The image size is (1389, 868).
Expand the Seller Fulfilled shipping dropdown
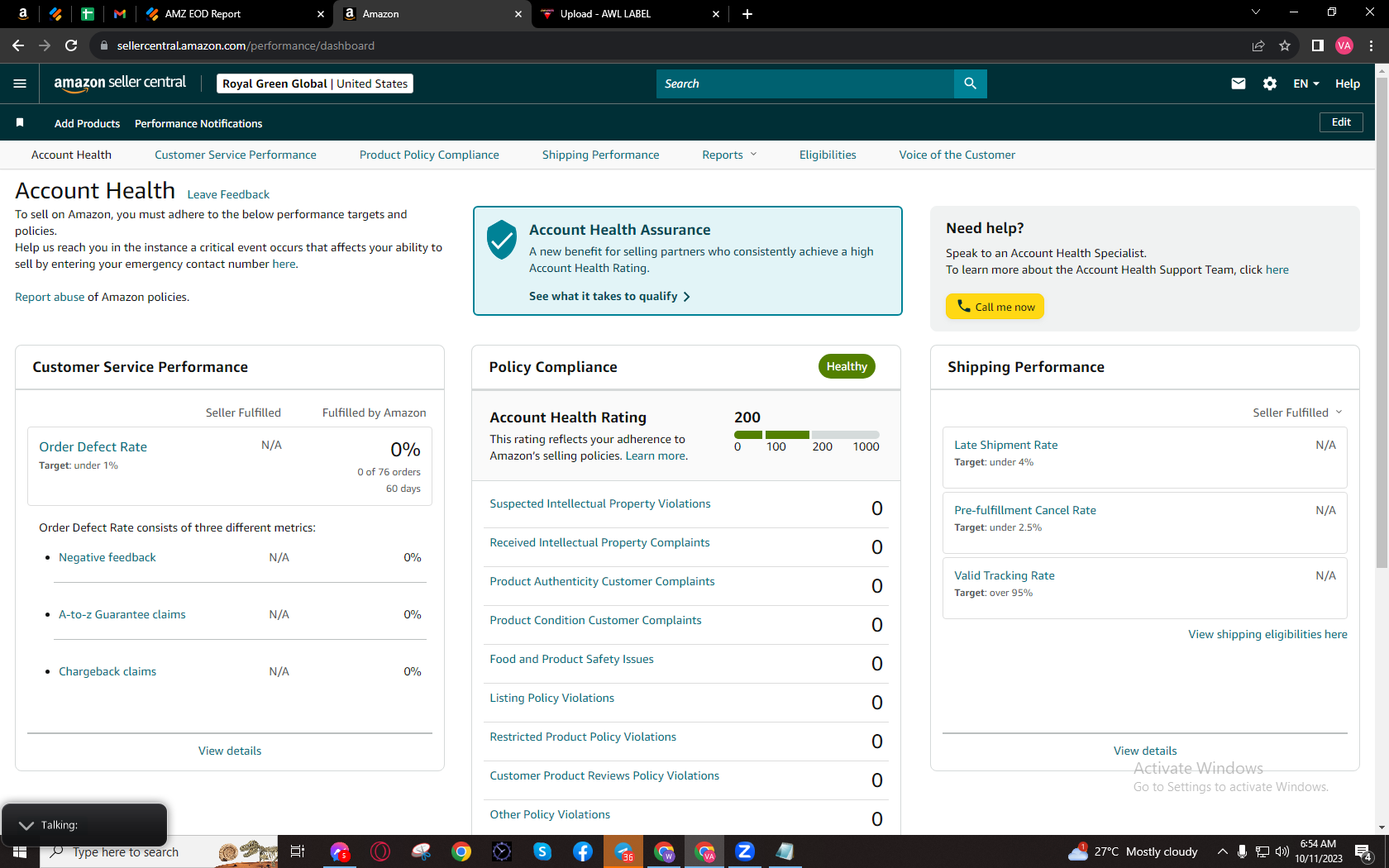click(1297, 413)
